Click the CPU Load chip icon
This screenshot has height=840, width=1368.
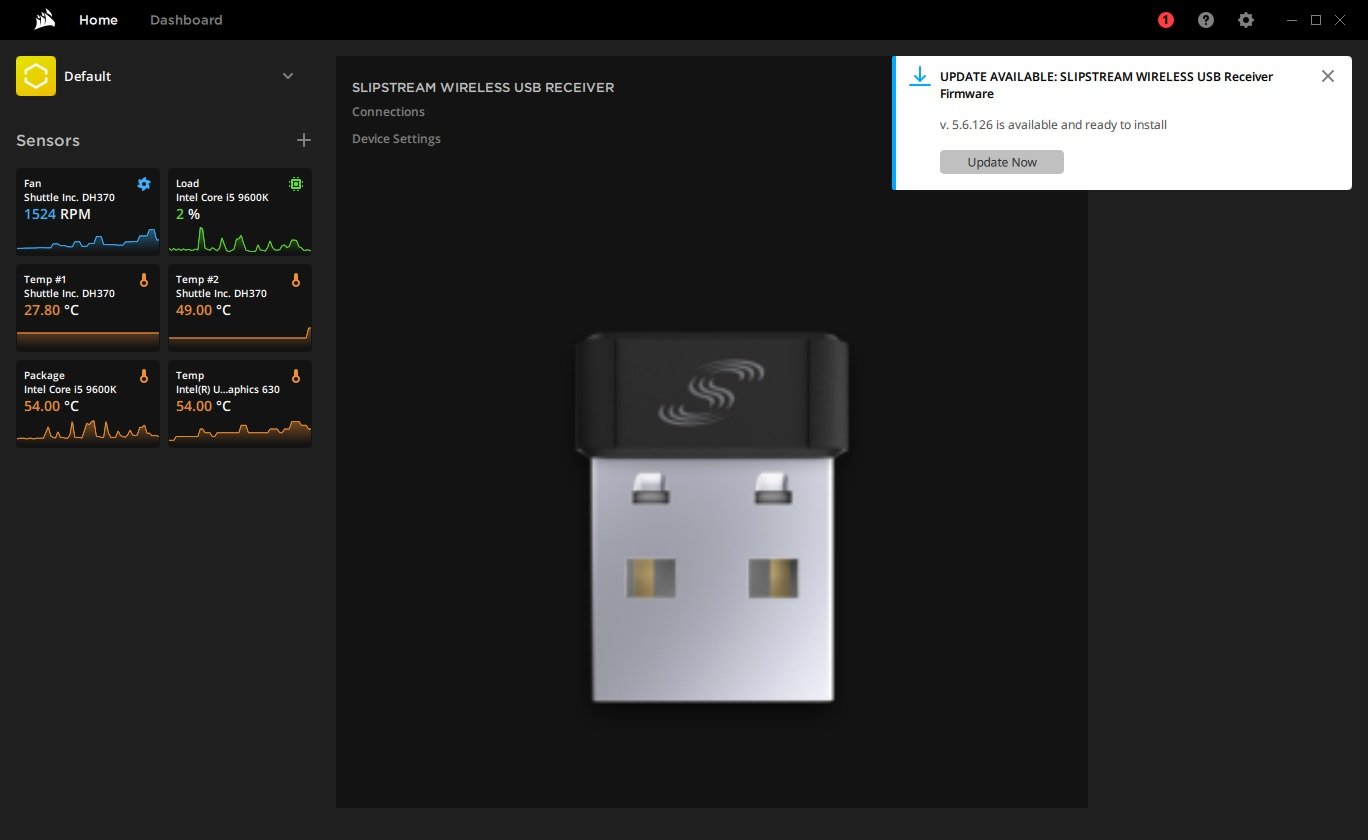click(x=296, y=184)
